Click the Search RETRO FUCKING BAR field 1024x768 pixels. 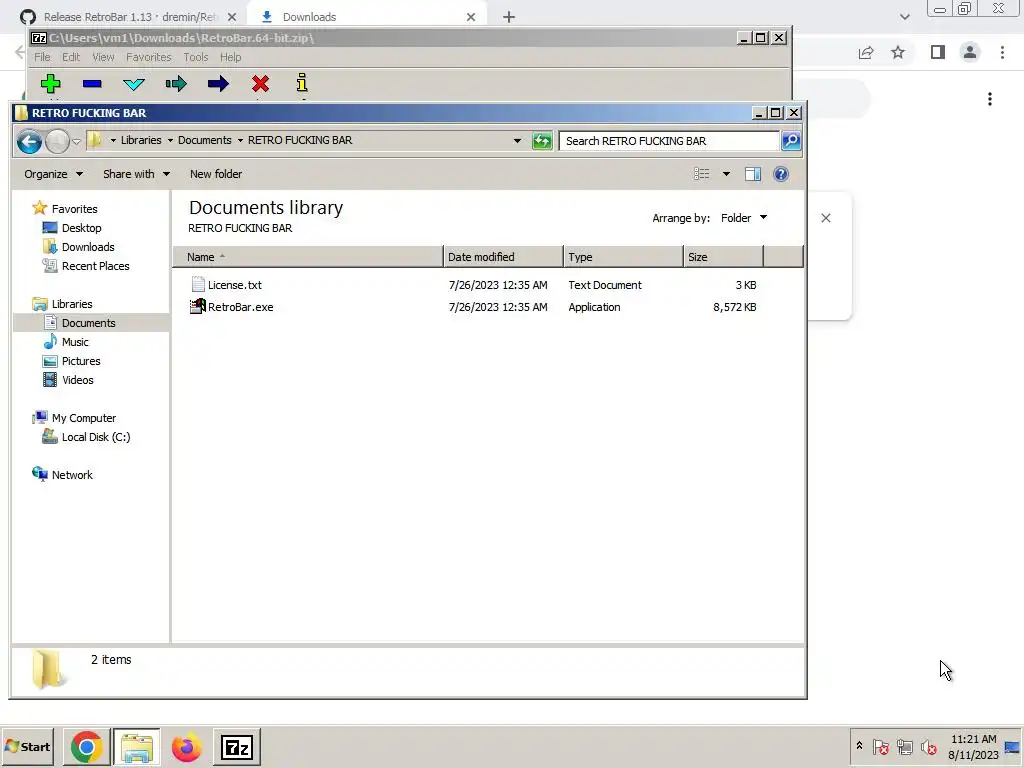tap(669, 141)
